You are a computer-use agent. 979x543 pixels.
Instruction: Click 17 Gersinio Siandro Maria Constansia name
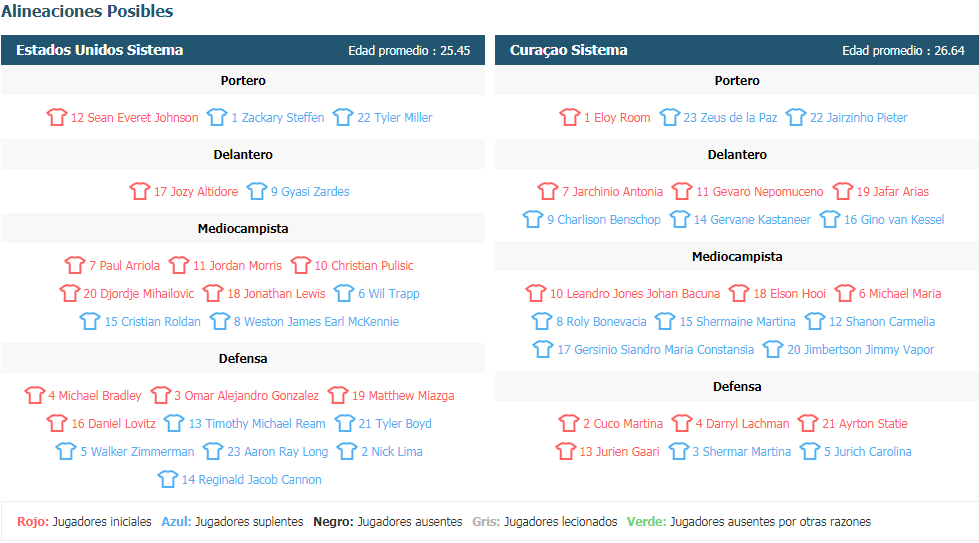click(x=656, y=350)
